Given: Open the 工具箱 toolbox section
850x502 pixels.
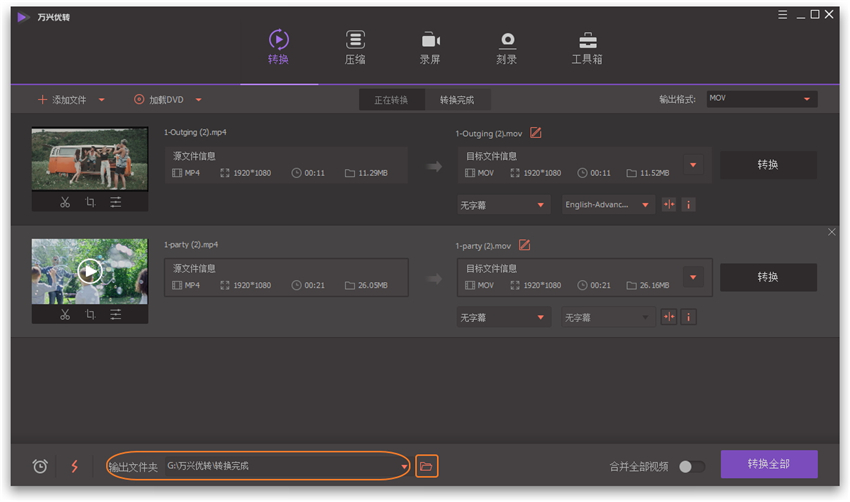Looking at the screenshot, I should coord(586,47).
